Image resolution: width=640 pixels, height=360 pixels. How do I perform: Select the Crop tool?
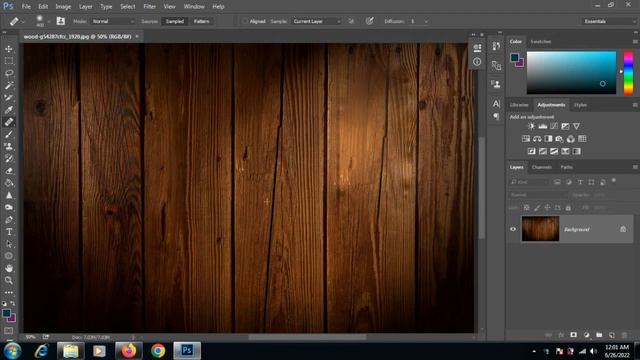click(9, 98)
